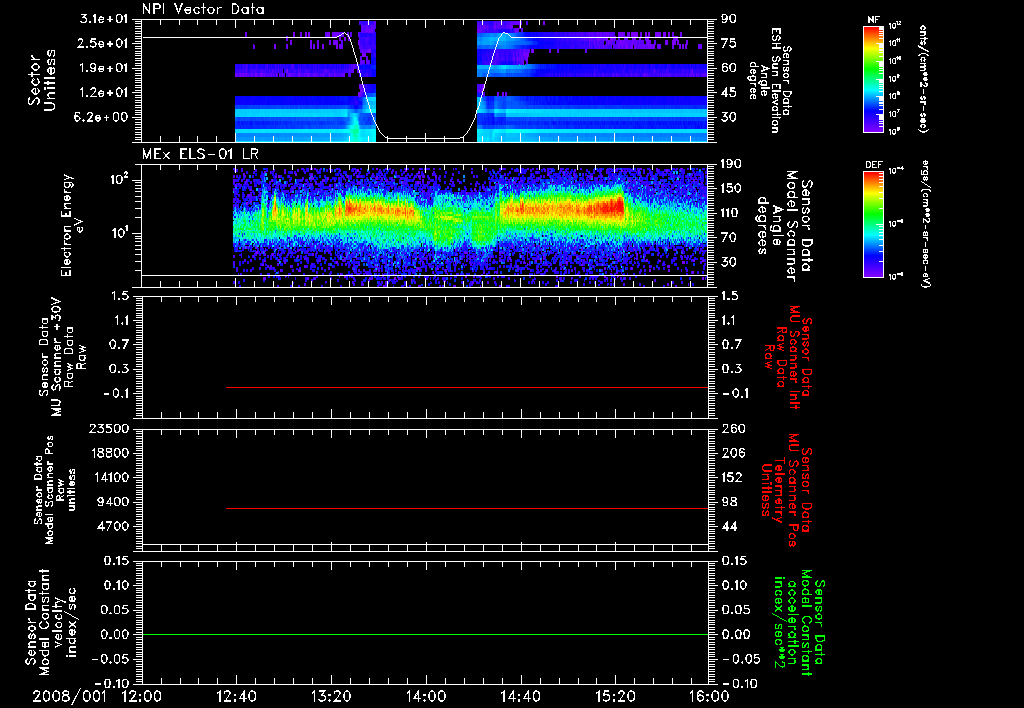Click the DEF color scale bar
Screen dimensions: 1024x708
[x=874, y=224]
